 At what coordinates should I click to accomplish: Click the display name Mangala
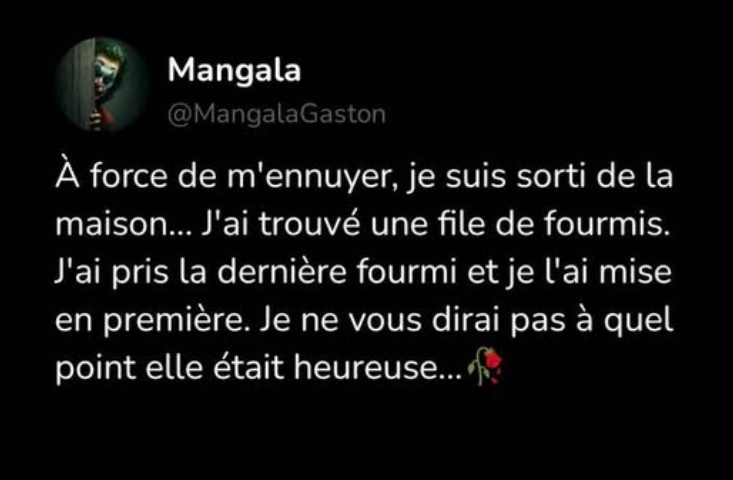(234, 70)
